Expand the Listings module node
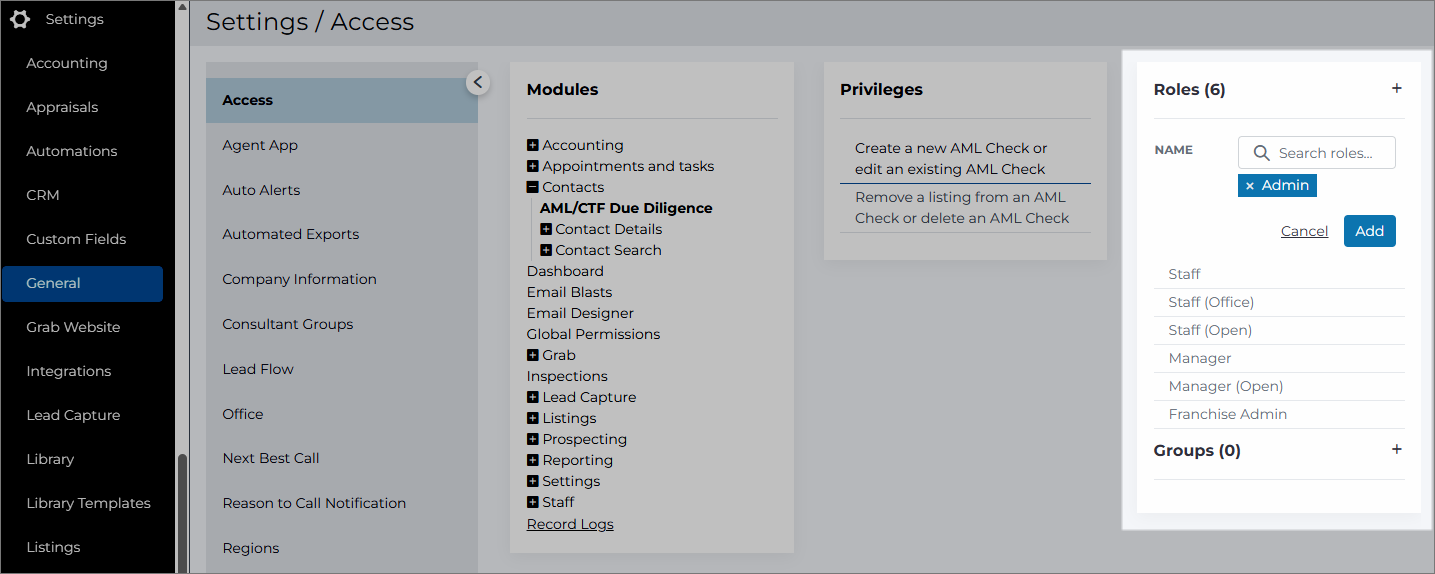The image size is (1435, 574). tap(533, 418)
